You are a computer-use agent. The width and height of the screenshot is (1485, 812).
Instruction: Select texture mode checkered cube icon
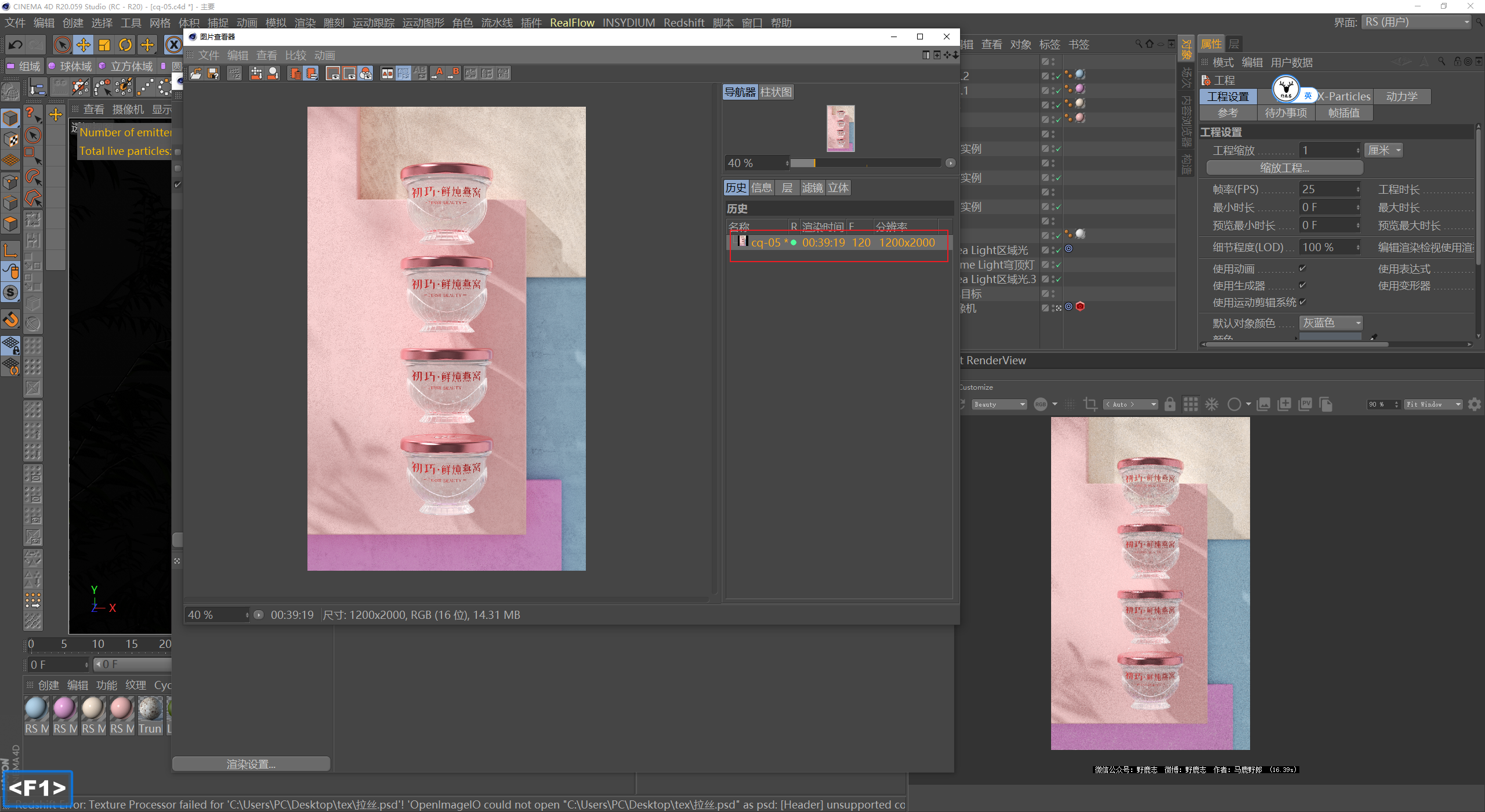(10, 139)
